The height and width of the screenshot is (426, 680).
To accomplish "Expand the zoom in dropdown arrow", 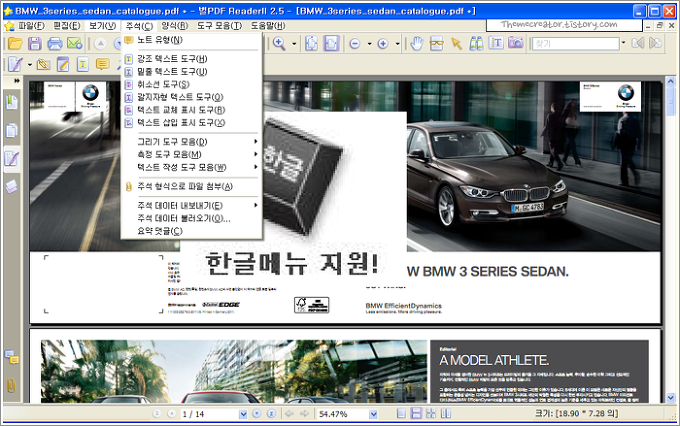I will (x=397, y=44).
